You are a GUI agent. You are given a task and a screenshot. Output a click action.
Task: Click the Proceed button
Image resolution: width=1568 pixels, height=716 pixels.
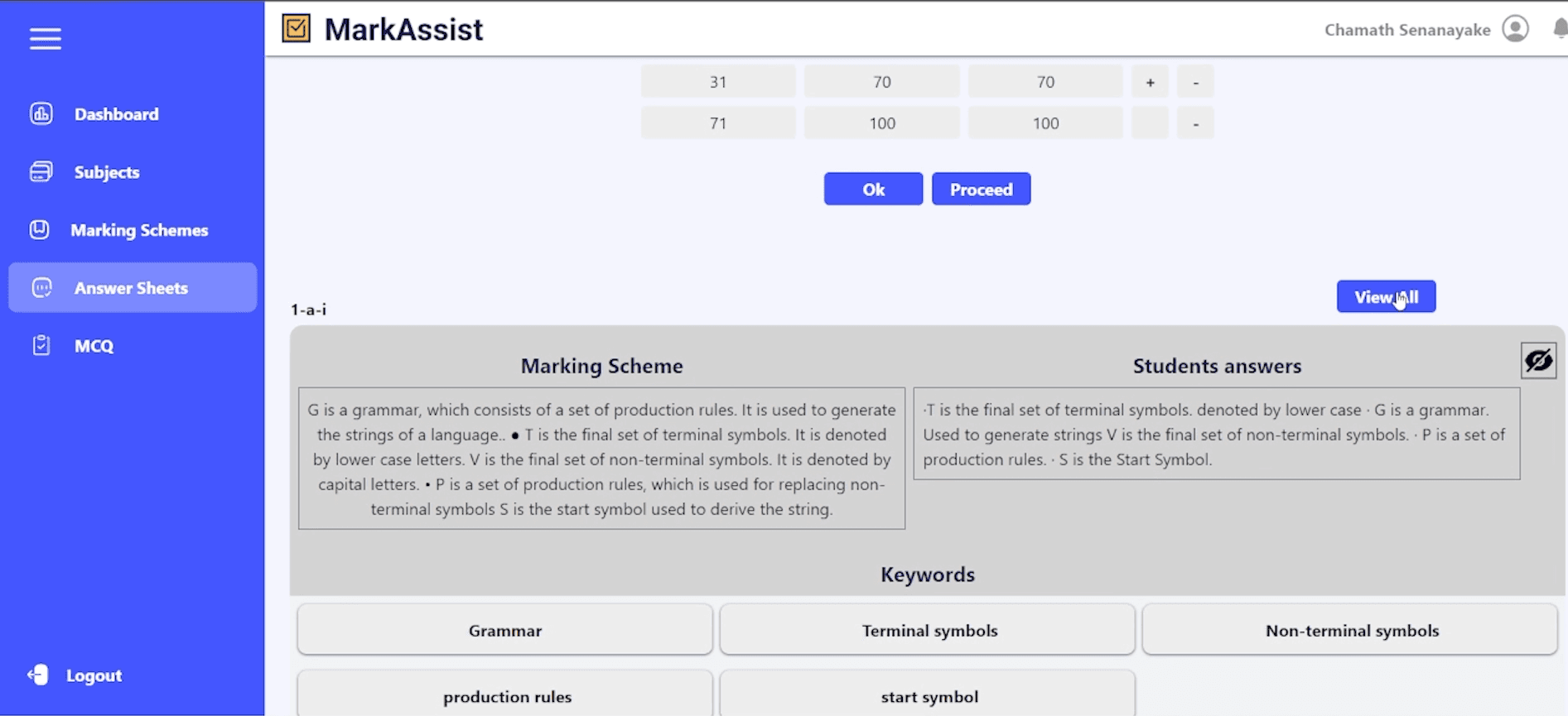[x=981, y=189]
